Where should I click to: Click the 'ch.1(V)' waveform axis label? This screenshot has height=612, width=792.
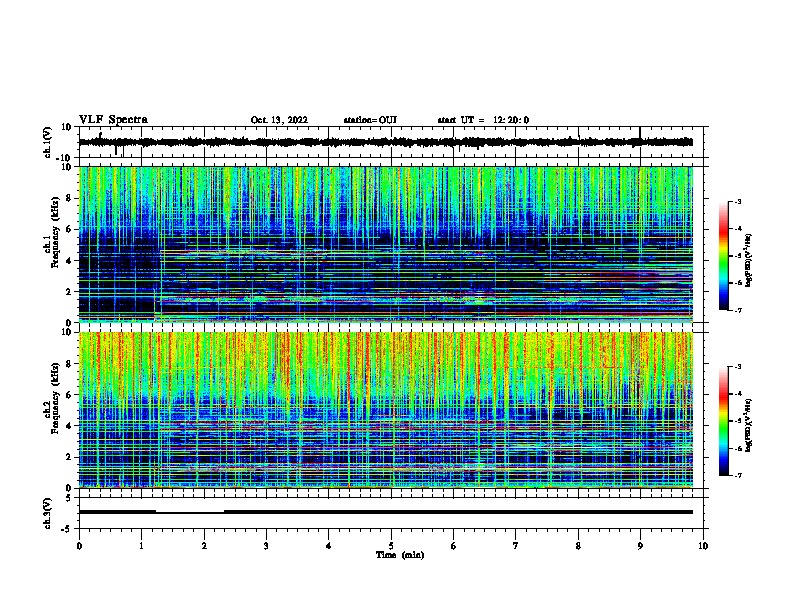pyautogui.click(x=48, y=142)
